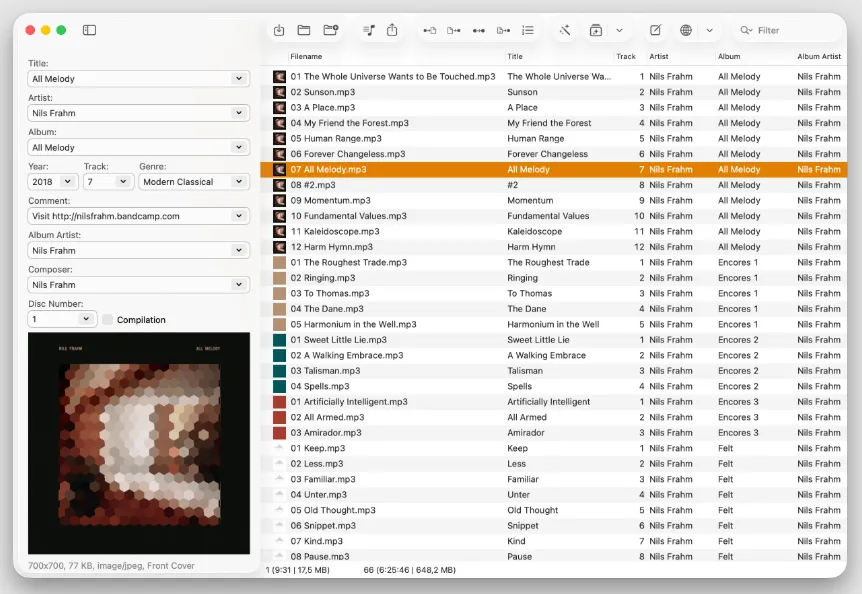Open the dropdown arrow next to globe icon

(x=710, y=31)
